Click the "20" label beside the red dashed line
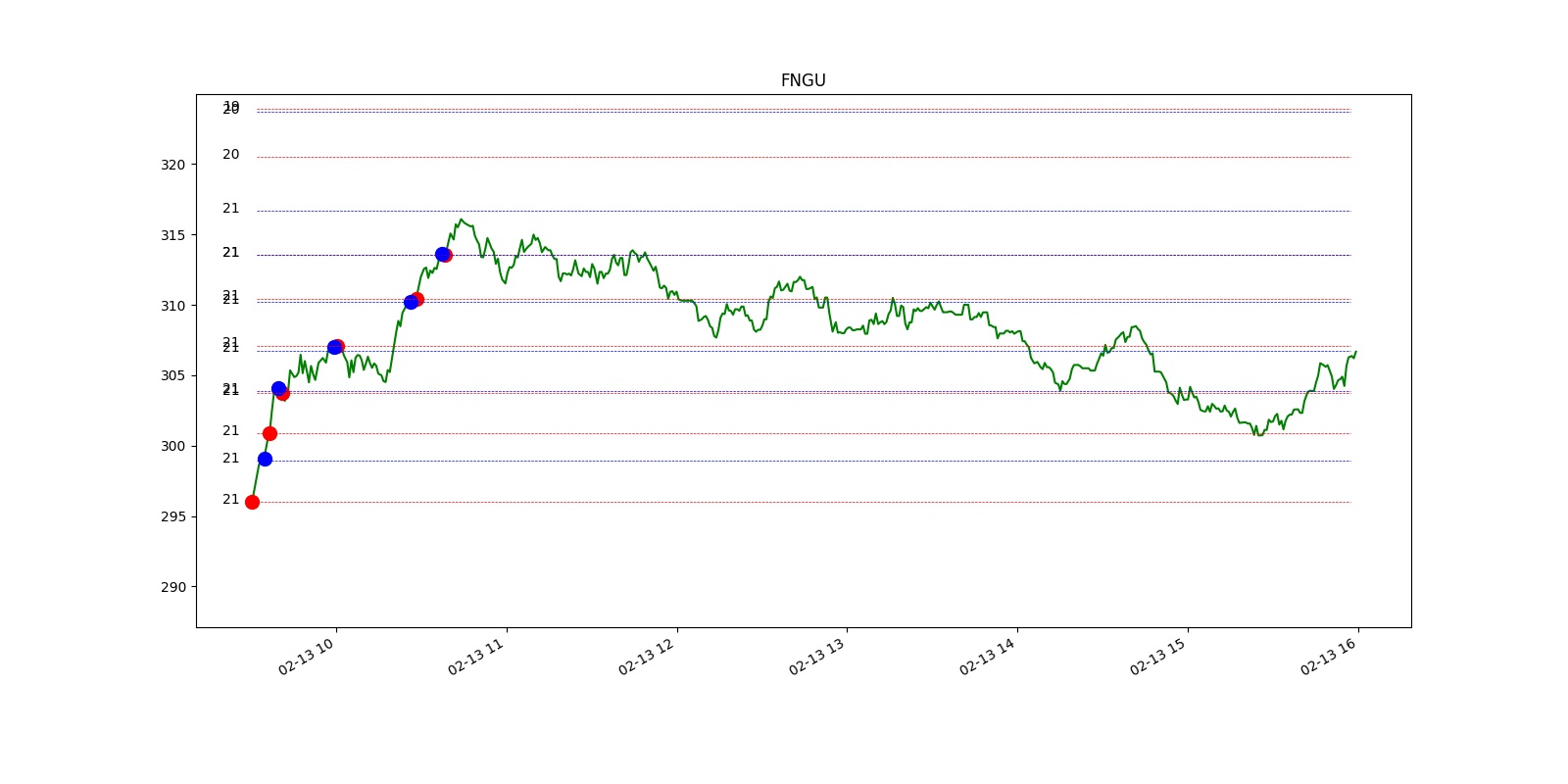Viewport: 1568px width, 784px height. [x=230, y=154]
